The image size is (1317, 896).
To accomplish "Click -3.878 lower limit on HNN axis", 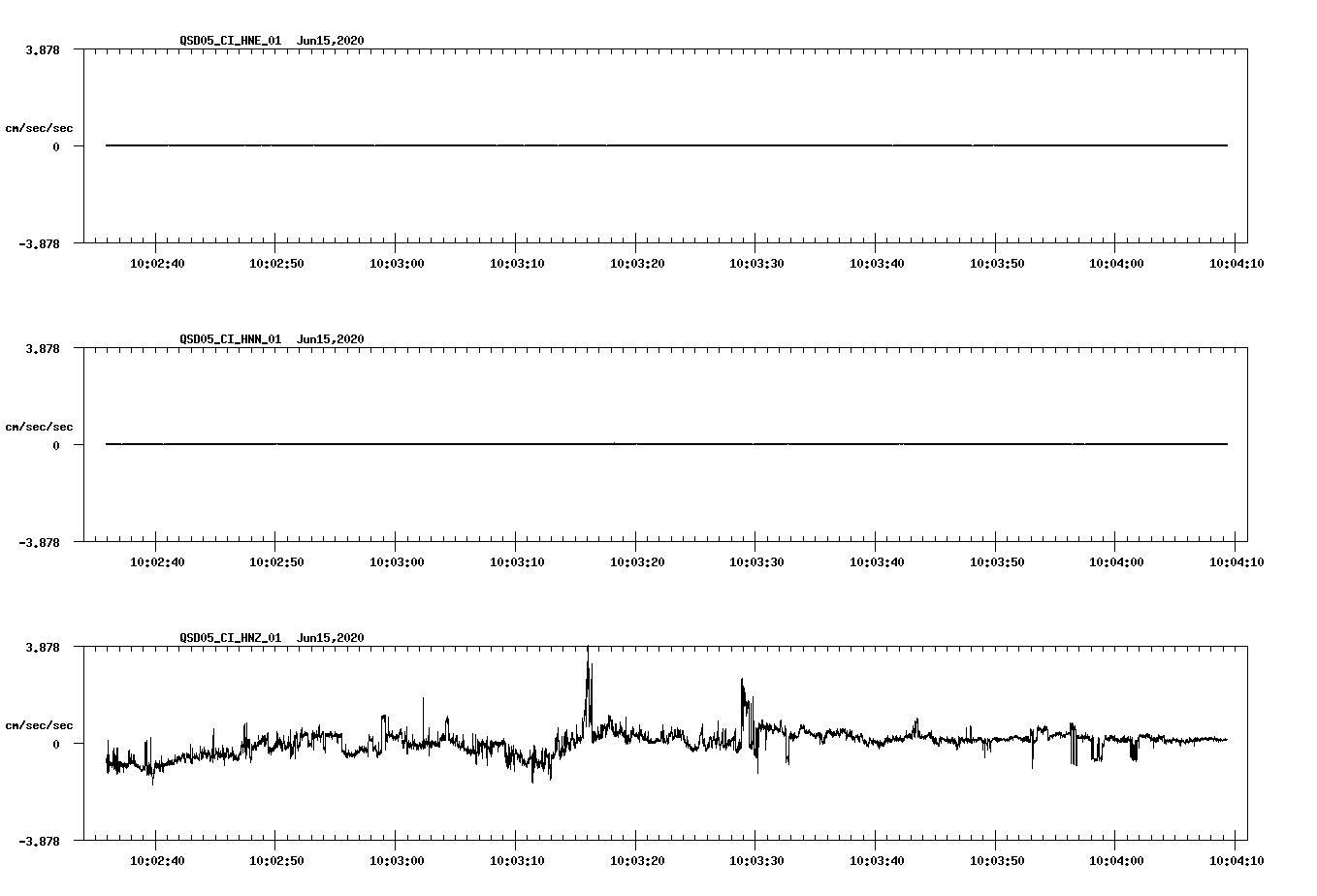I will click(39, 542).
